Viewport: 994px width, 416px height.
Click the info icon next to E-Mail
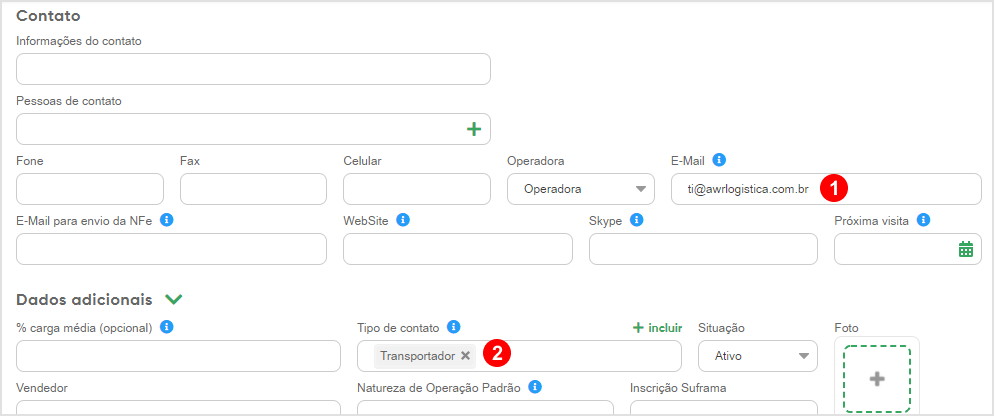click(x=719, y=160)
